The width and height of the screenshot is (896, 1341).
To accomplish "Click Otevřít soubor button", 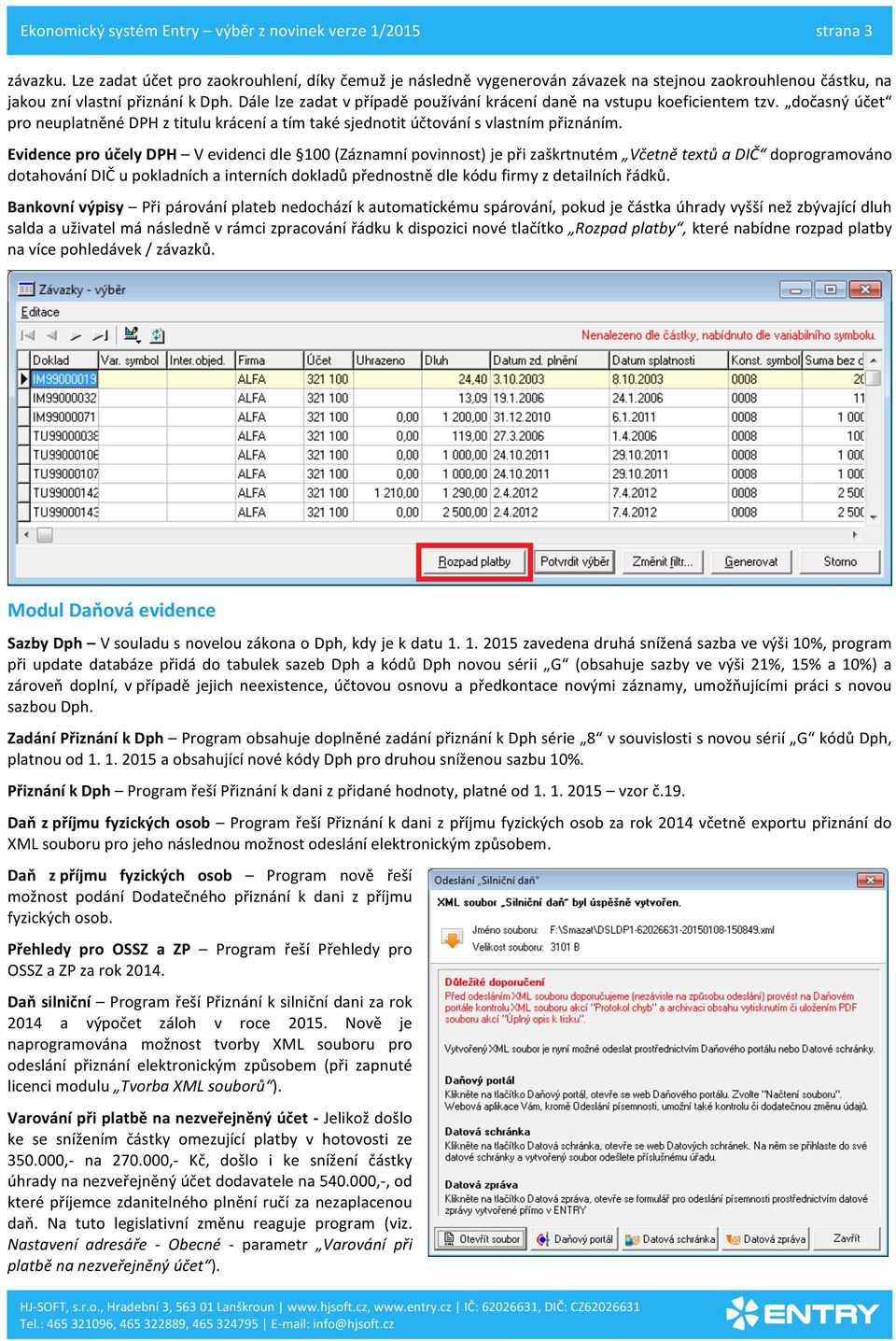I will [x=481, y=1239].
